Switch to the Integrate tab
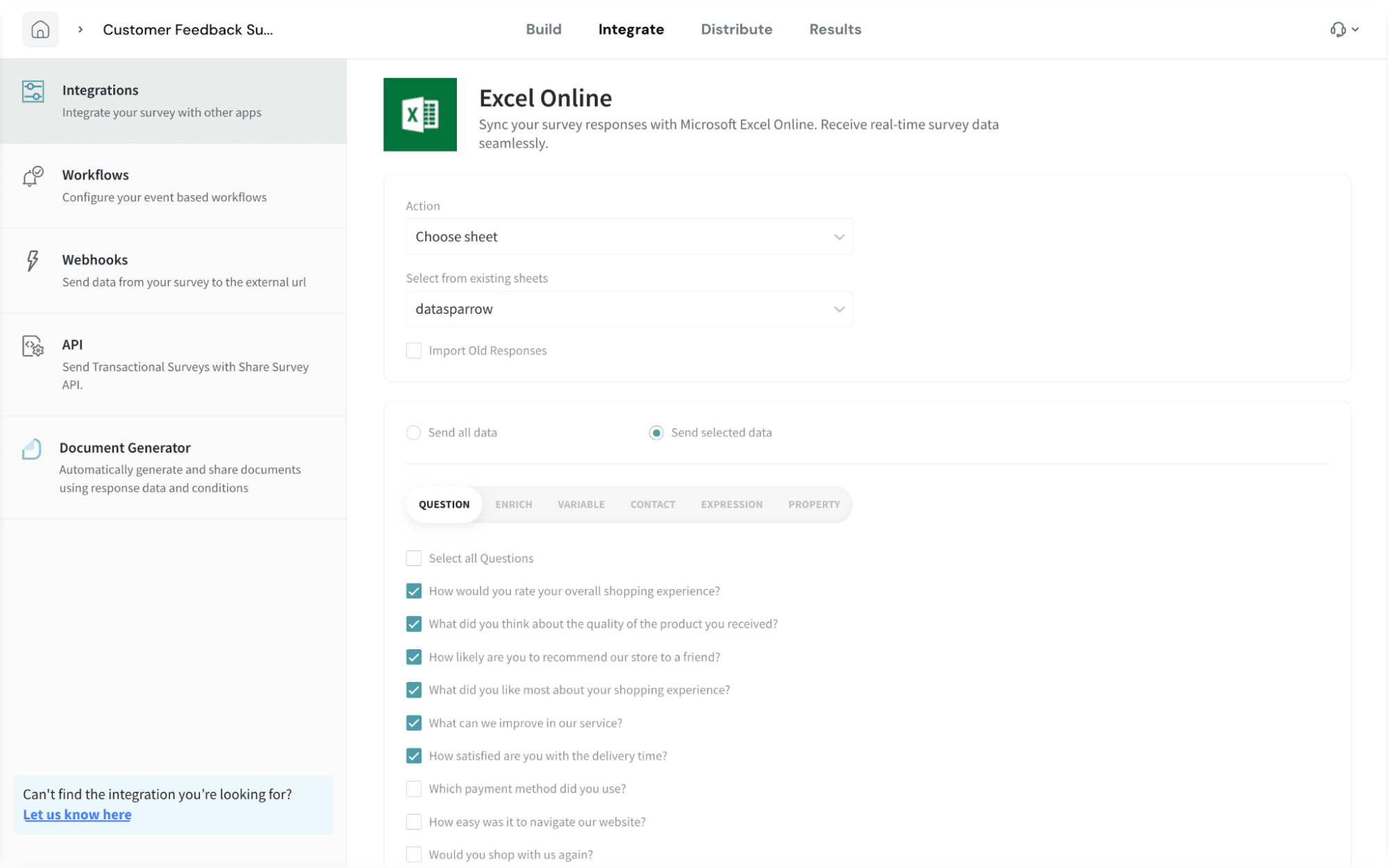The height and width of the screenshot is (868, 1388). tap(631, 29)
